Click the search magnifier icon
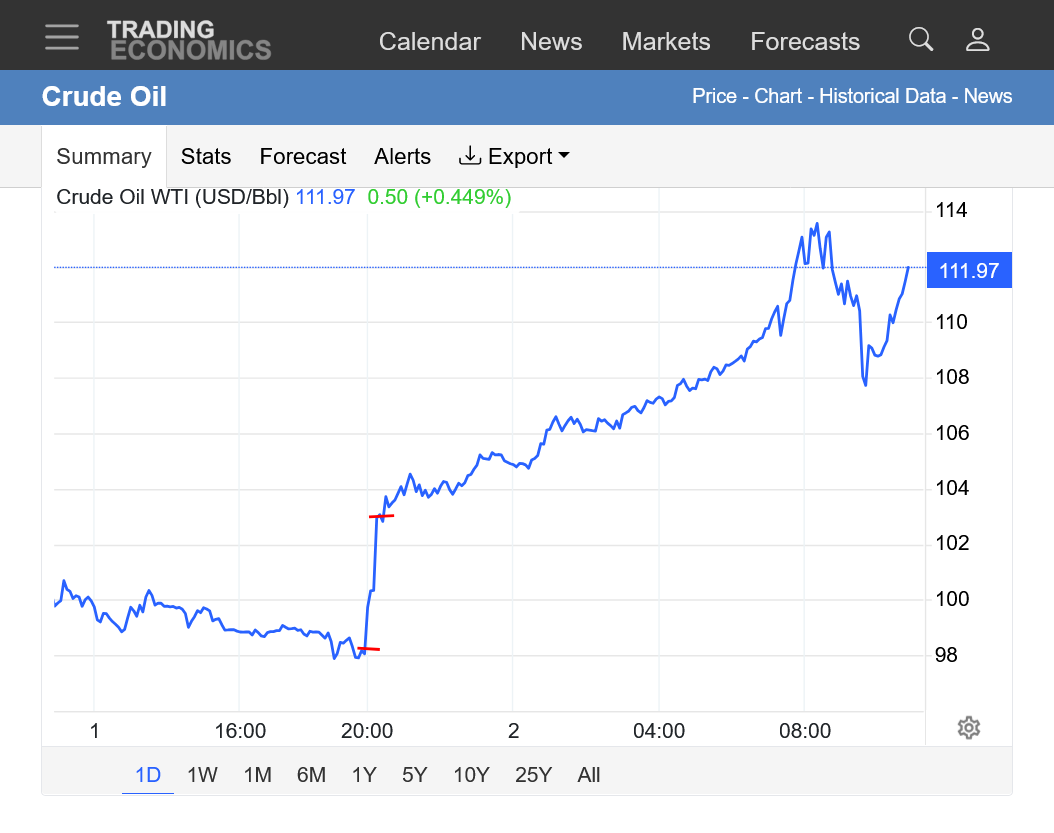 pyautogui.click(x=920, y=40)
